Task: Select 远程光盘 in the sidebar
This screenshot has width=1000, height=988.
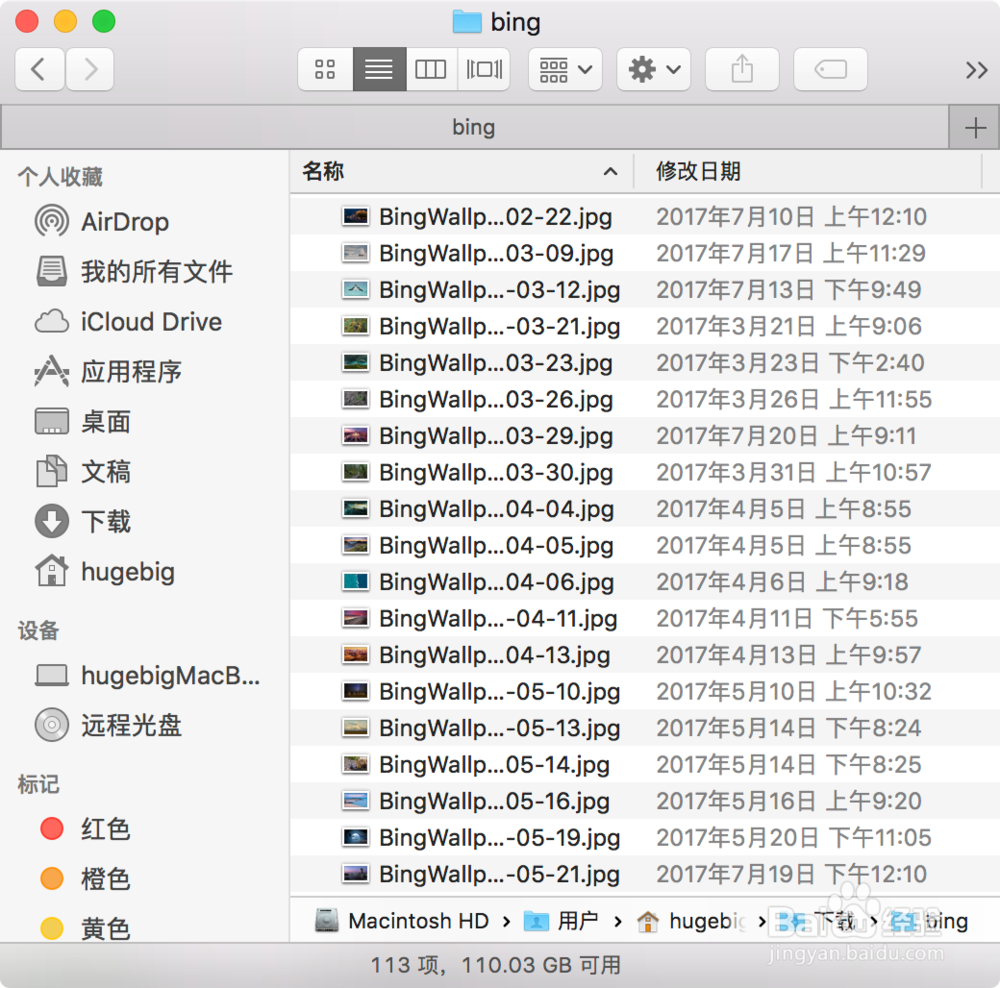Action: 108,725
